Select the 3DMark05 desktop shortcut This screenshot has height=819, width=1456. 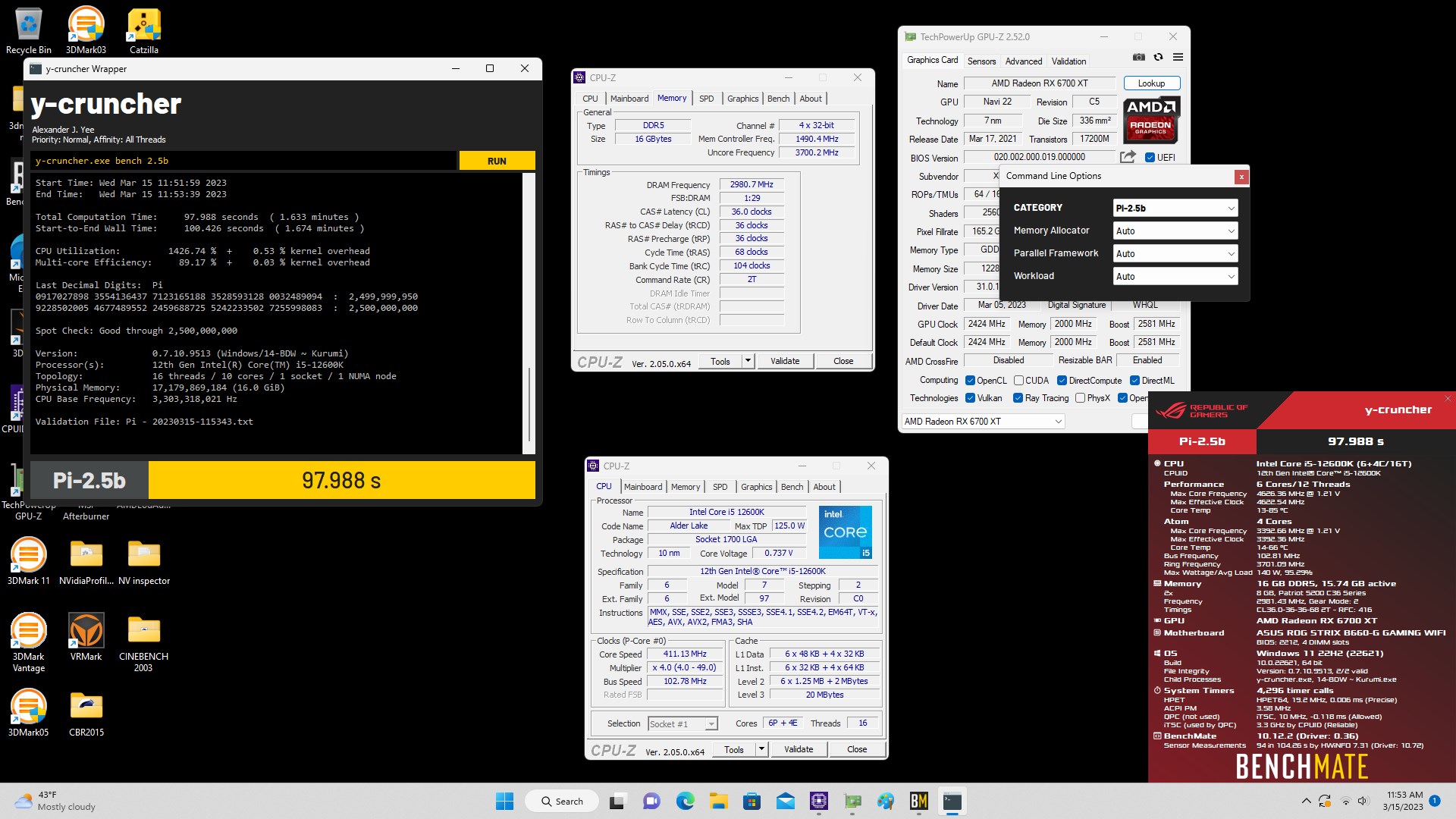[x=29, y=713]
